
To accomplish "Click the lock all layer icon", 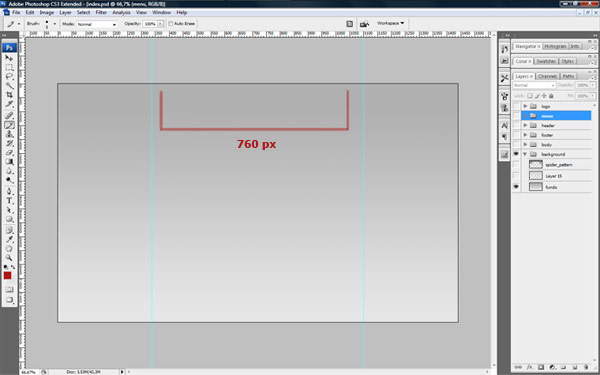I will 551,96.
